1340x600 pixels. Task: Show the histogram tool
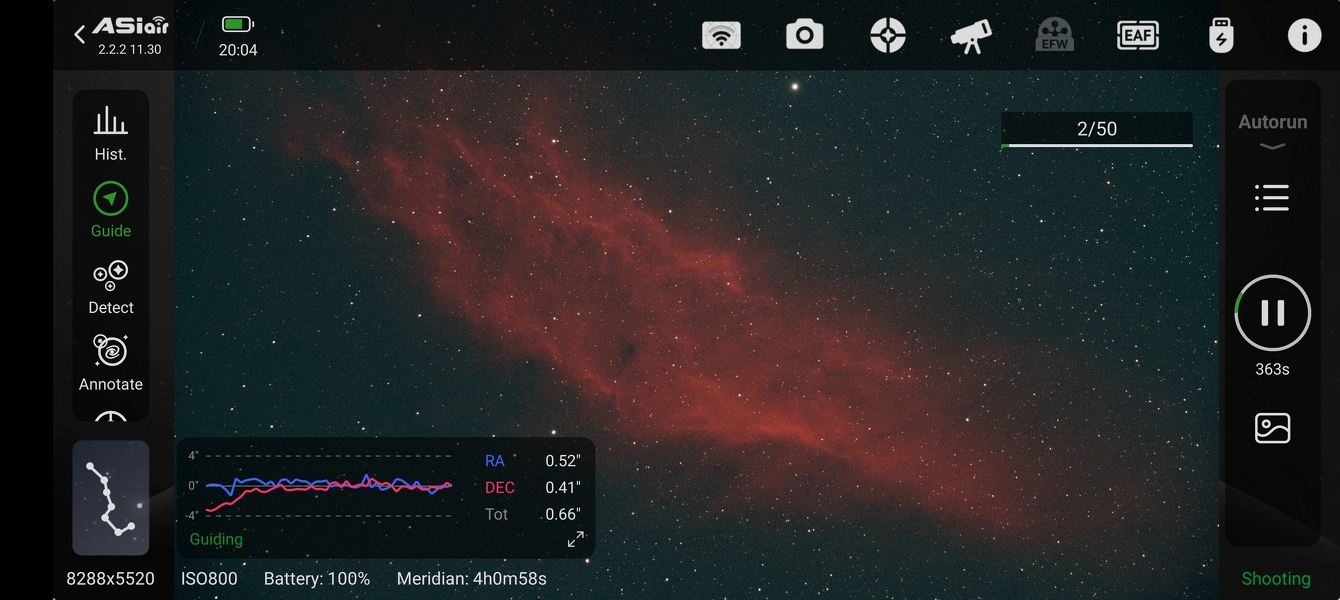[x=111, y=134]
